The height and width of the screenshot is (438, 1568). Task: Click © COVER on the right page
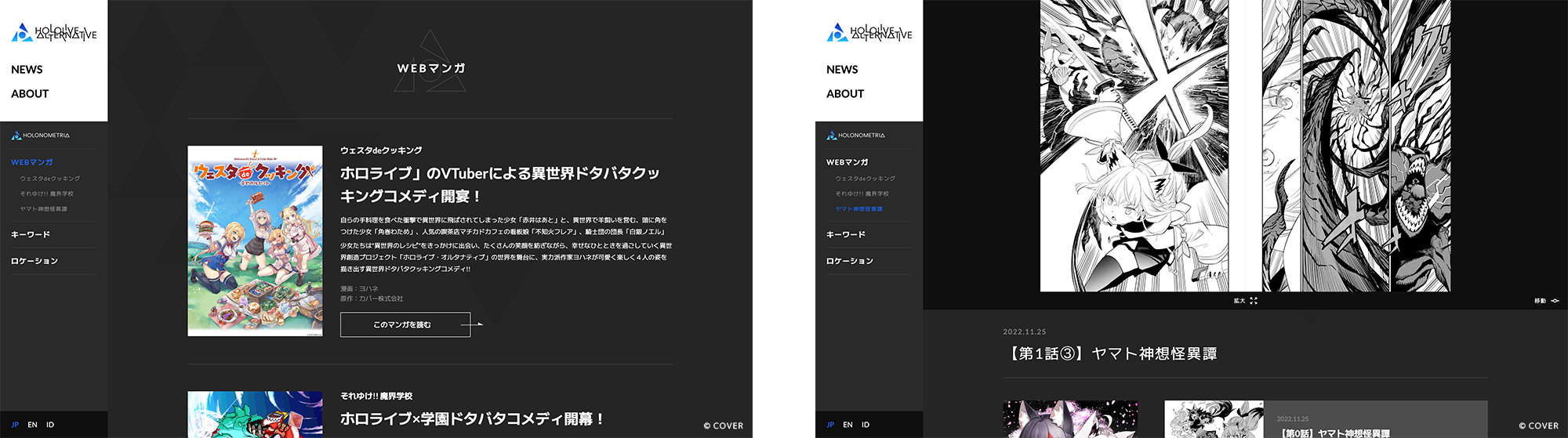coord(1538,425)
